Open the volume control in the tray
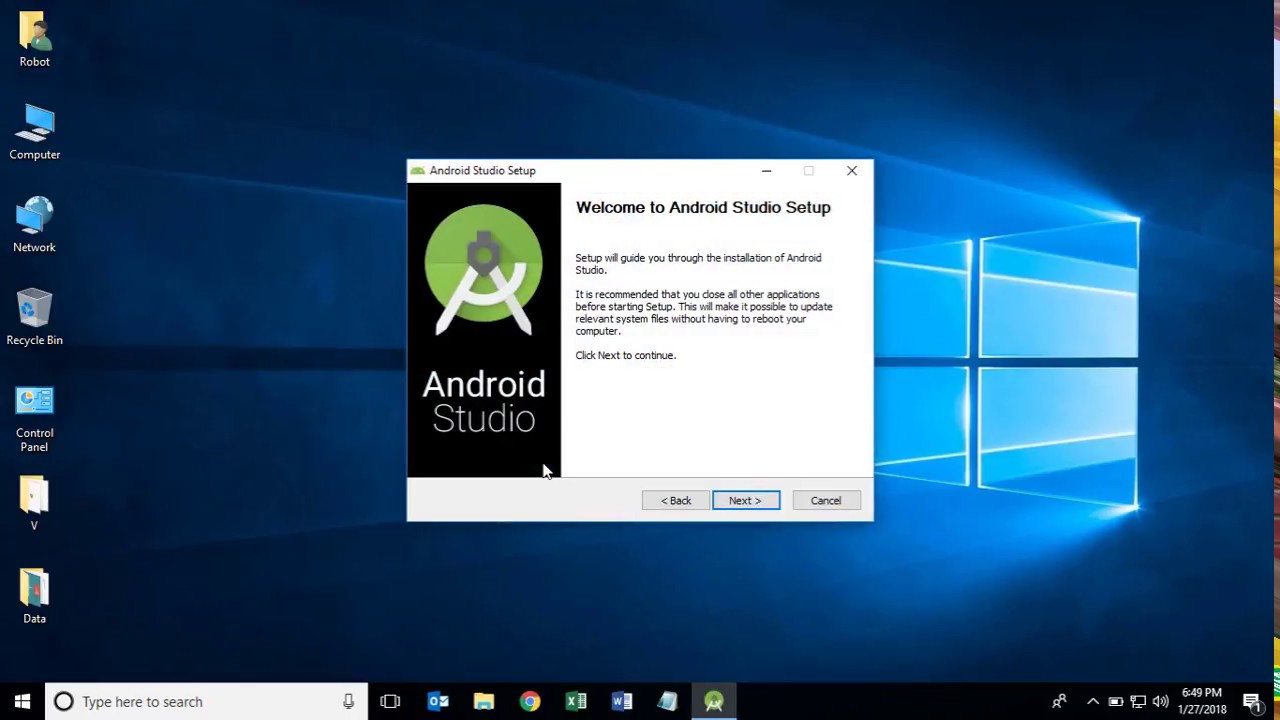1280x720 pixels. point(1160,702)
